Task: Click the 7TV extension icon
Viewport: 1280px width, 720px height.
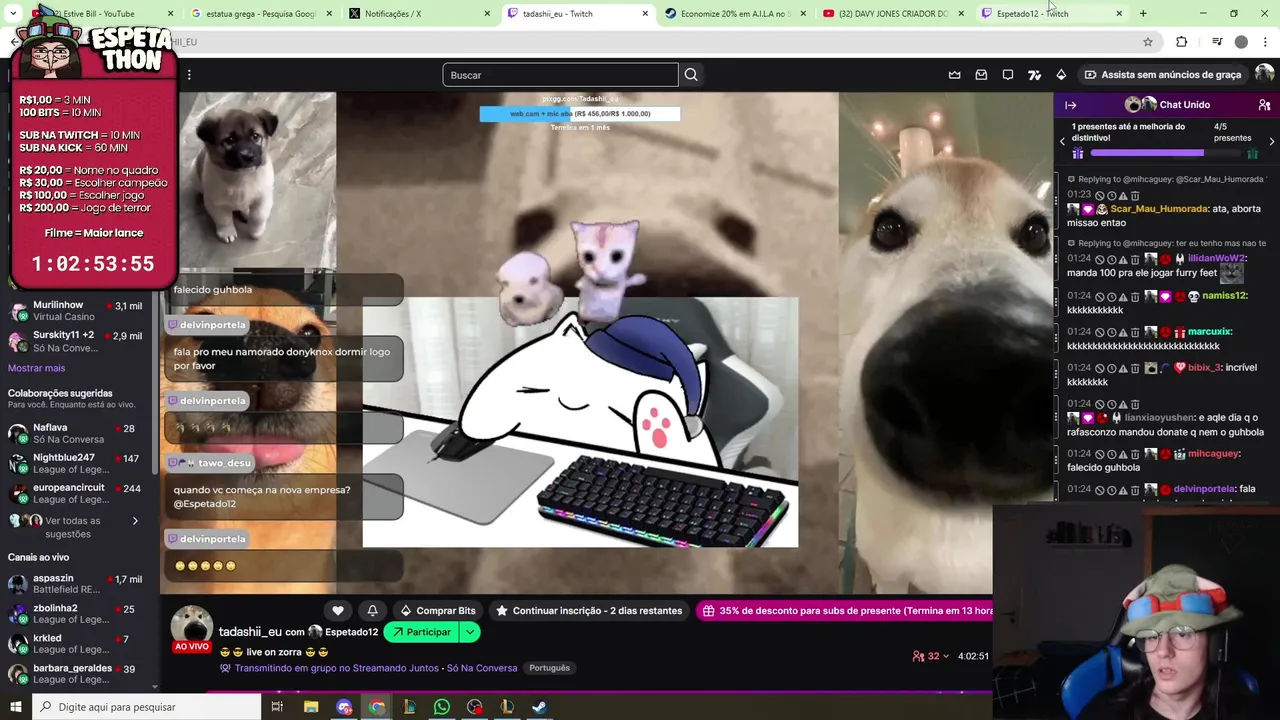Action: point(1034,75)
